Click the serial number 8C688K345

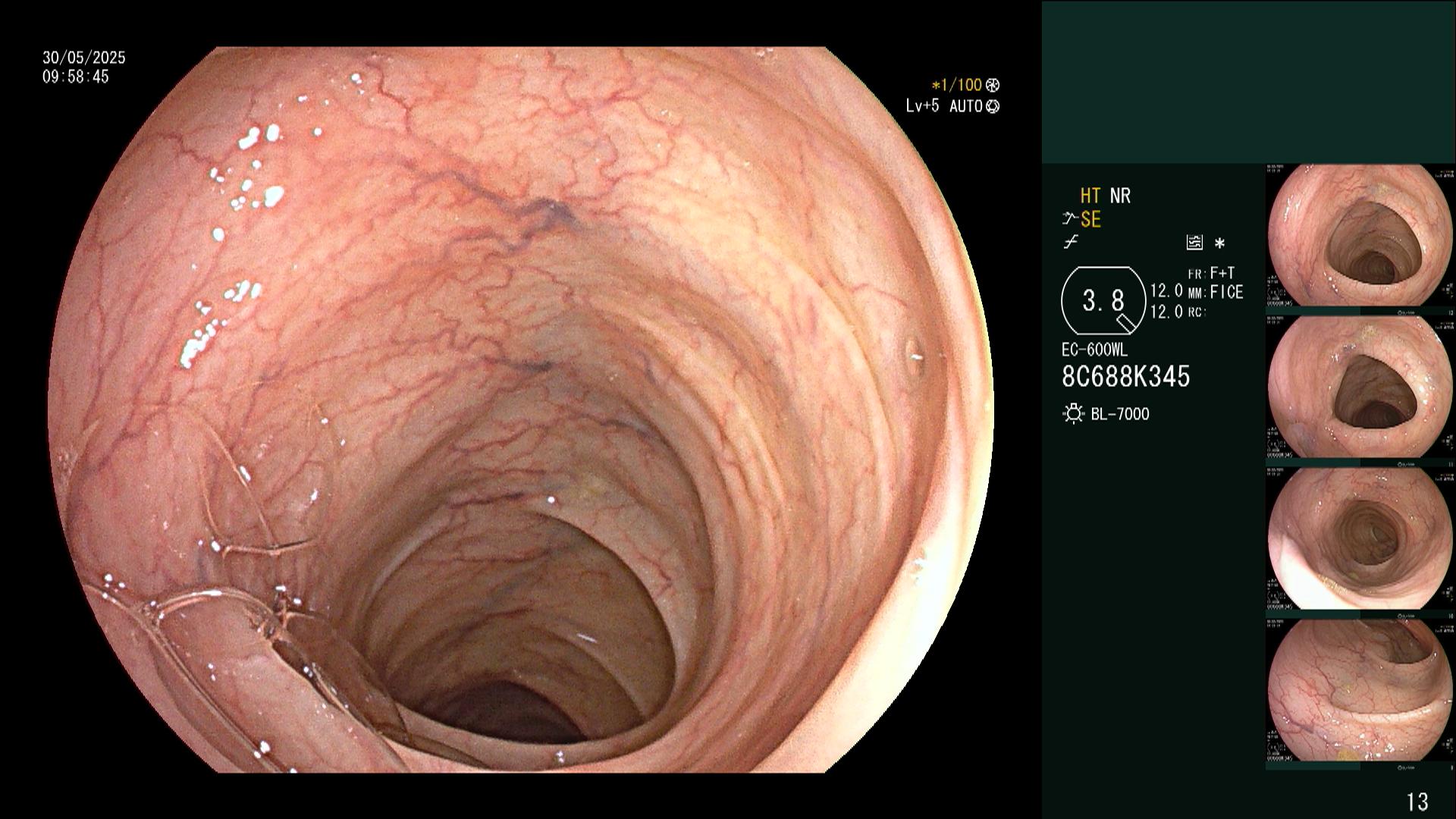[1126, 377]
